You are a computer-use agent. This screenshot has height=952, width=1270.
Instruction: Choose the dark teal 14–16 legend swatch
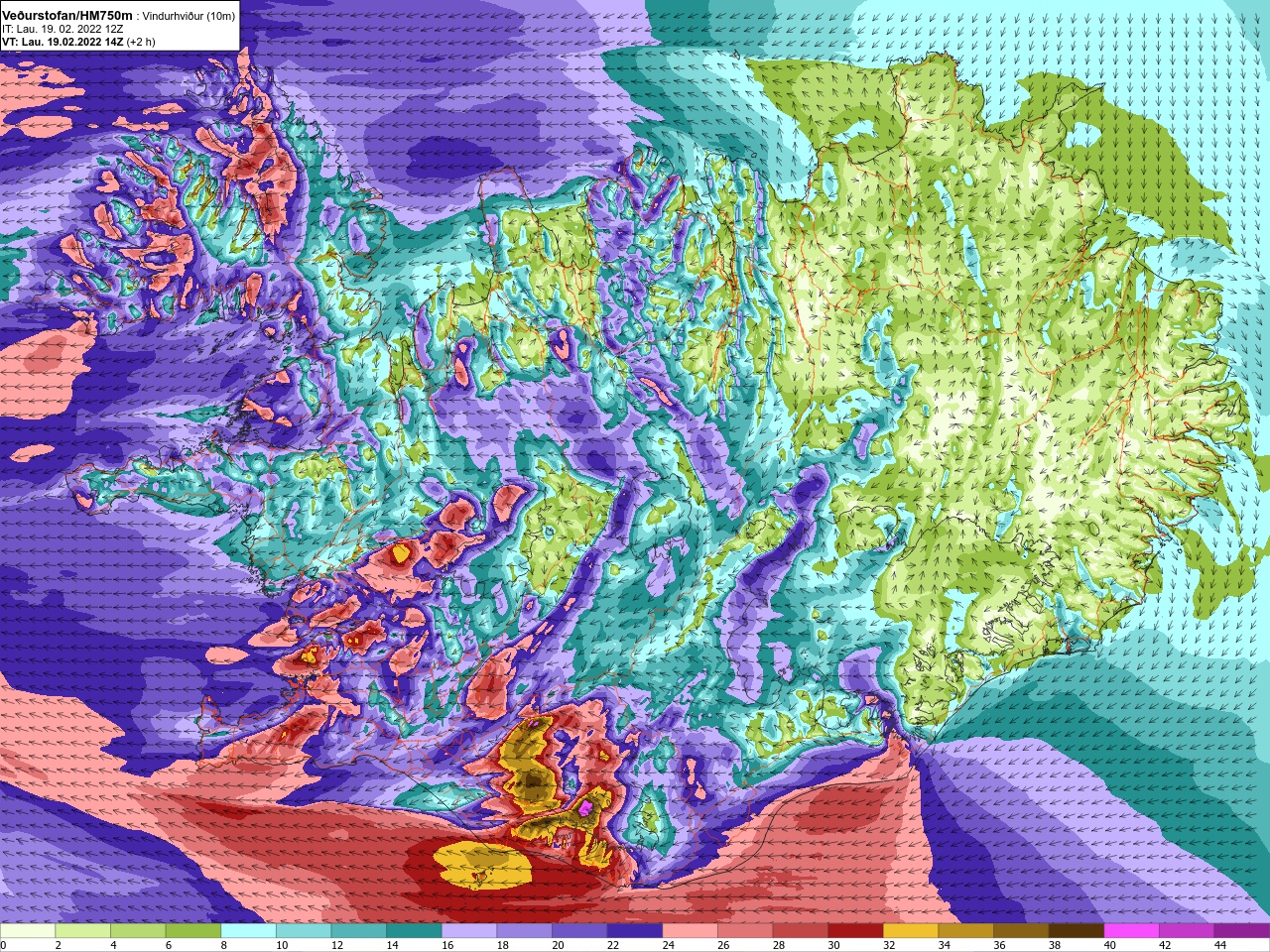tap(414, 931)
